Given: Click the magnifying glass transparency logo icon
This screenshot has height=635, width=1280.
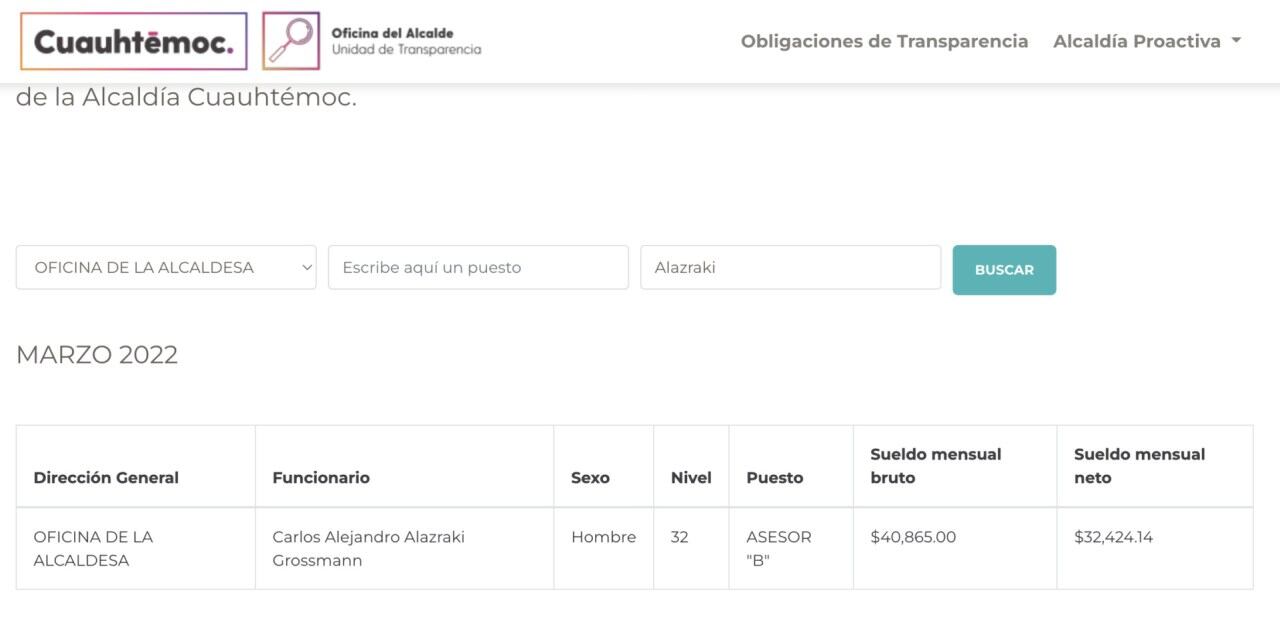Looking at the screenshot, I should (x=291, y=41).
